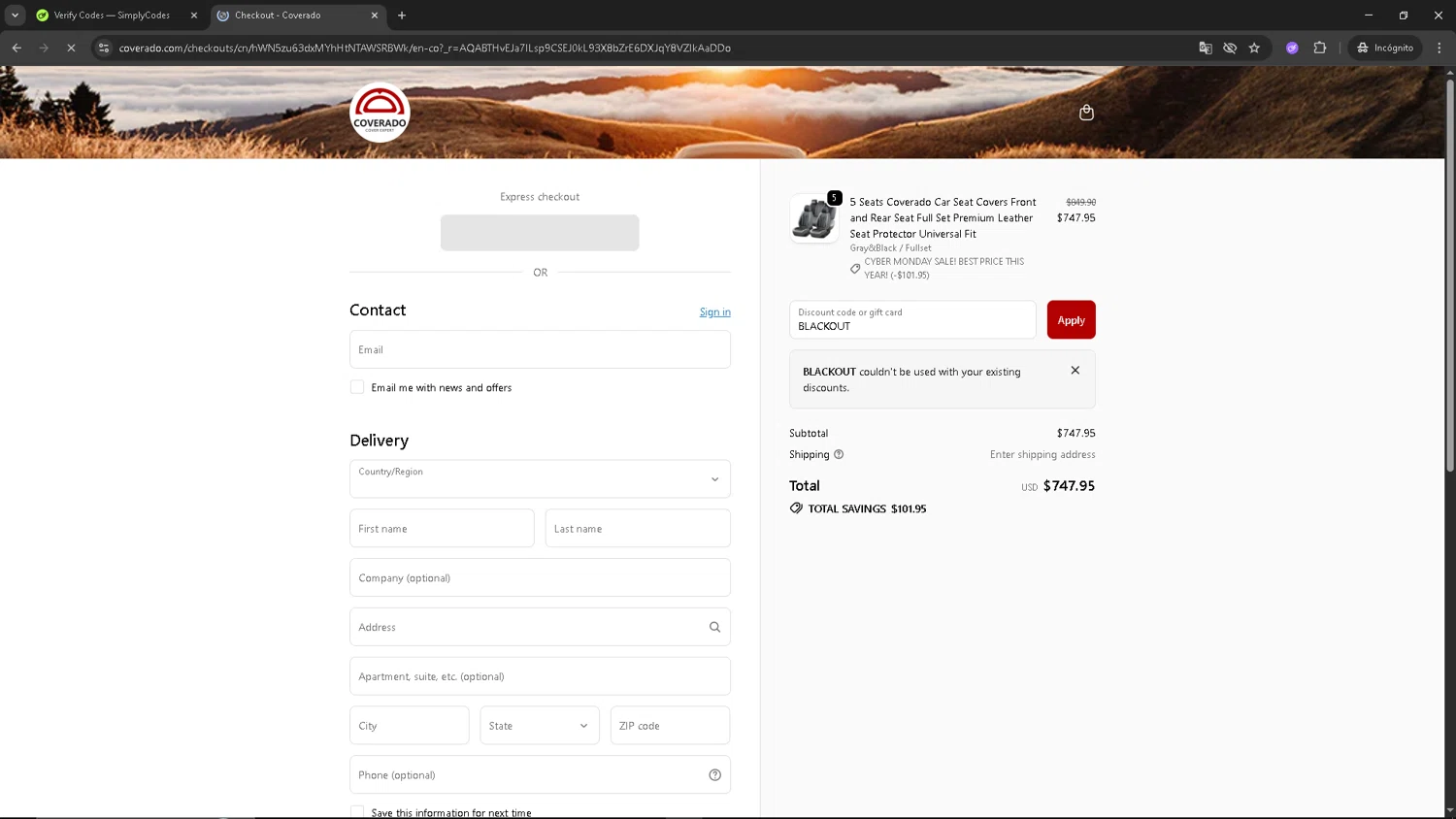Viewport: 1456px width, 819px height.
Task: Click the page vertical scrollbar
Action: coord(1450,277)
